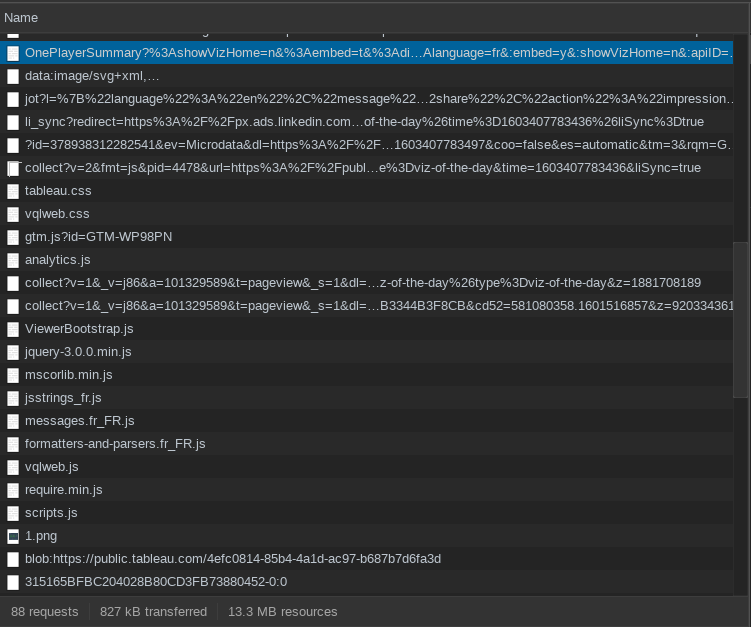This screenshot has height=627, width=751.
Task: Select the messages.fr_FR.js request
Action: click(x=366, y=421)
